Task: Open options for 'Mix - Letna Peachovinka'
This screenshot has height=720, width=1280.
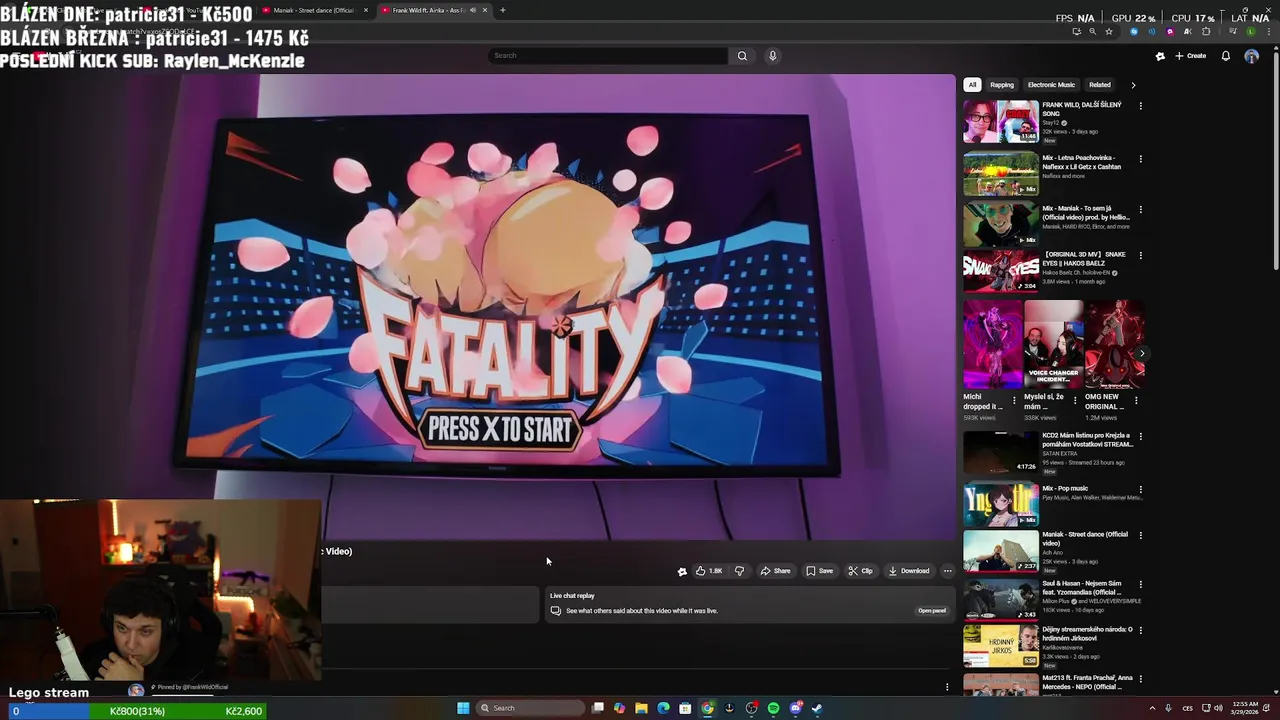Action: (x=1140, y=158)
